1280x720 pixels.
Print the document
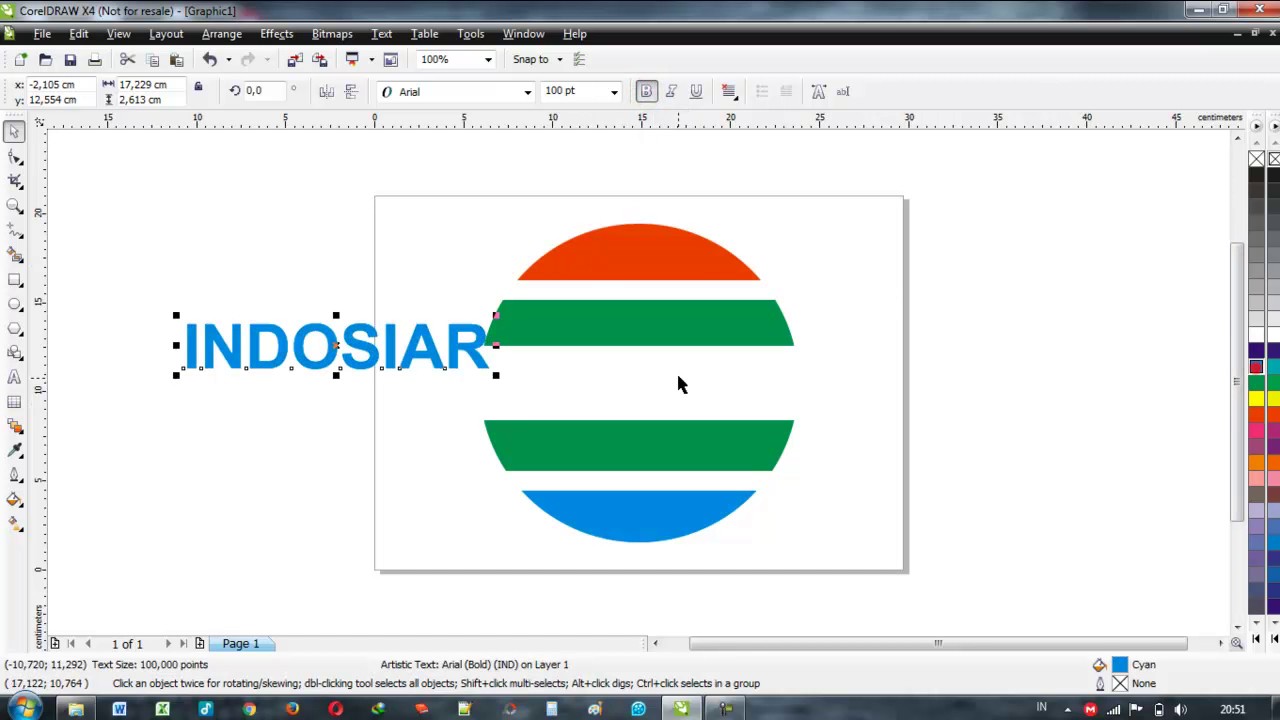click(94, 60)
